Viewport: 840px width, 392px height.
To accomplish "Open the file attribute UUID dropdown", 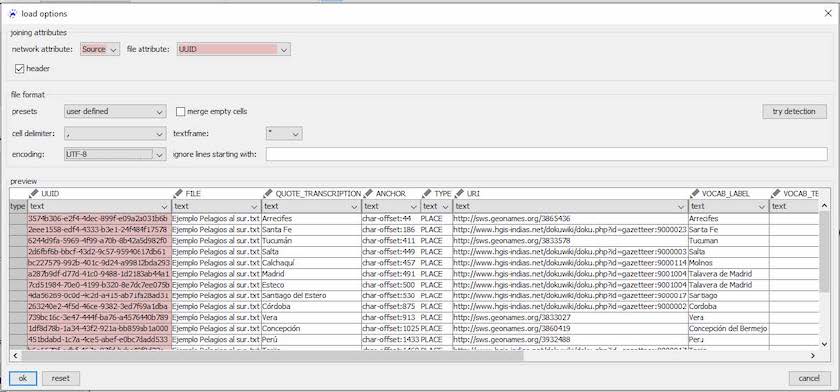I will point(234,49).
